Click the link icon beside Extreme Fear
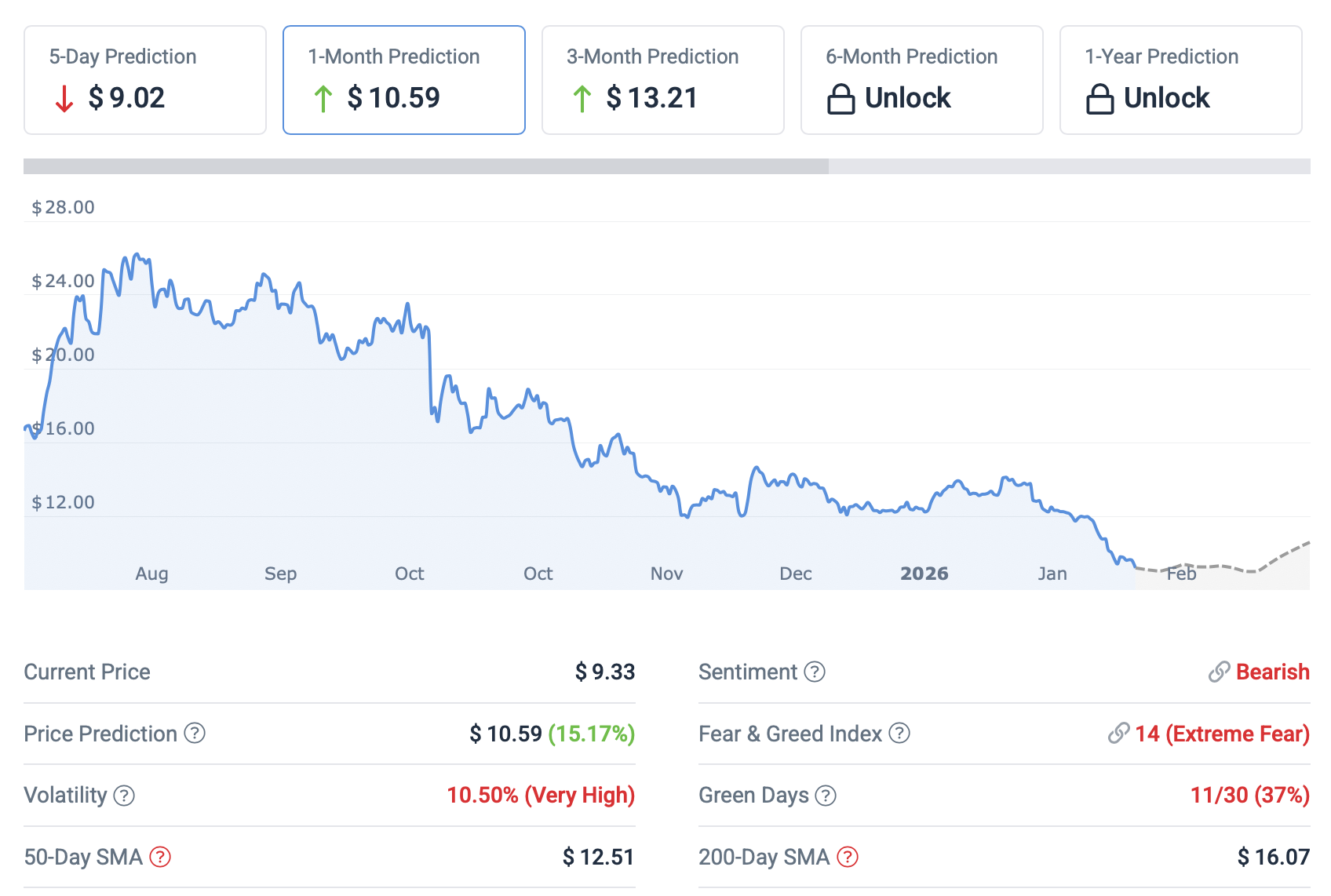Viewport: 1331px width, 896px height. (1118, 734)
